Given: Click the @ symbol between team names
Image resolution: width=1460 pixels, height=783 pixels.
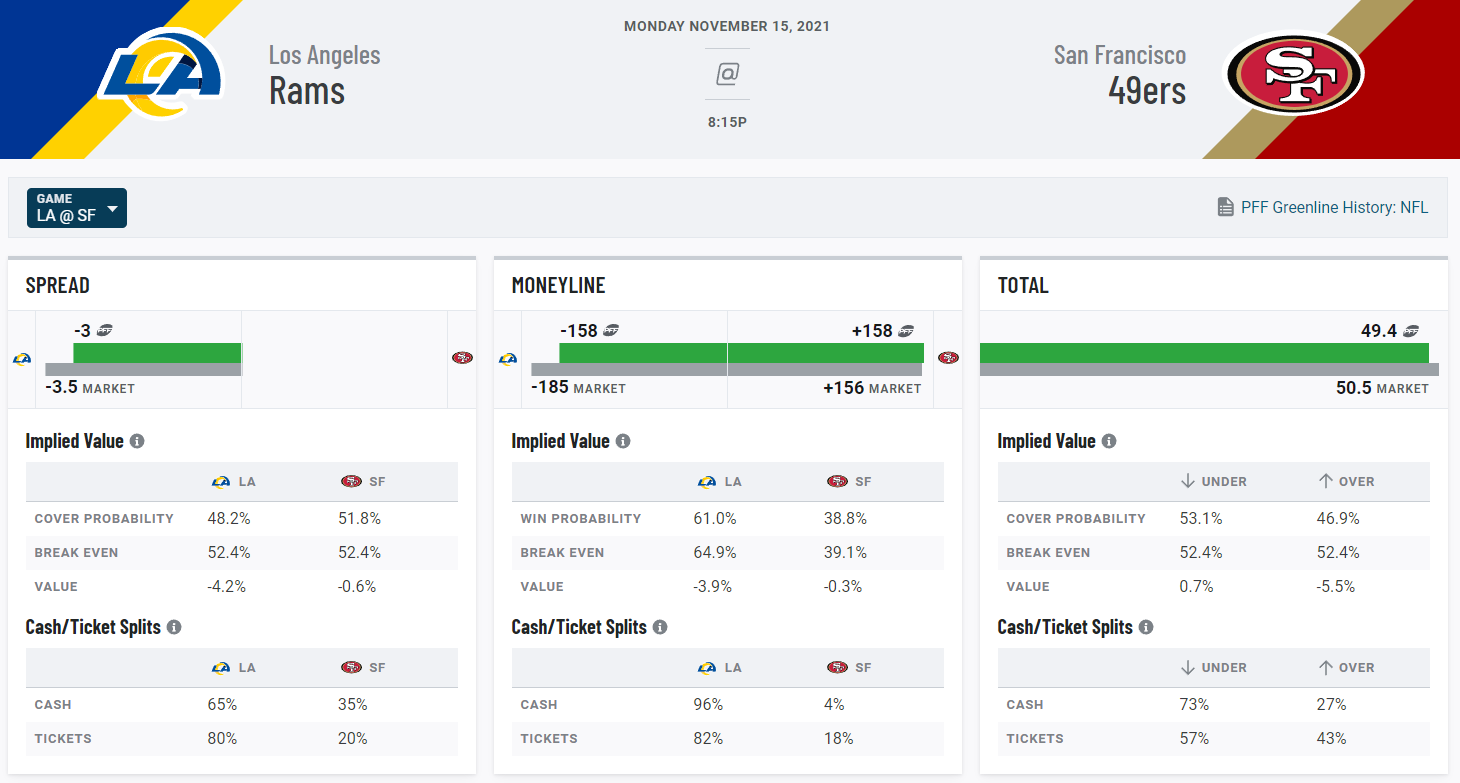Looking at the screenshot, I should pyautogui.click(x=727, y=74).
